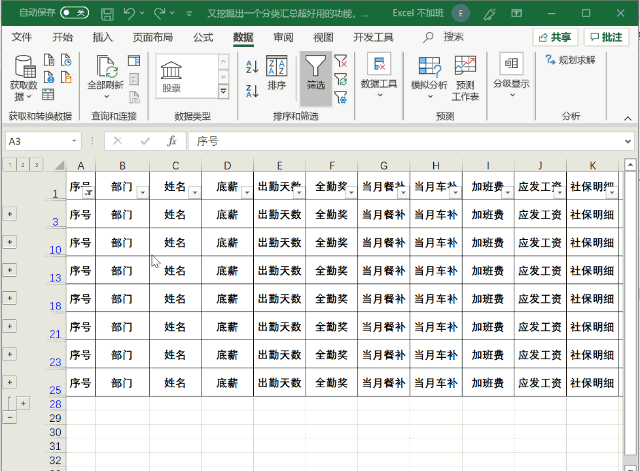Select column header G
This screenshot has width=640, height=471.
tap(384, 165)
